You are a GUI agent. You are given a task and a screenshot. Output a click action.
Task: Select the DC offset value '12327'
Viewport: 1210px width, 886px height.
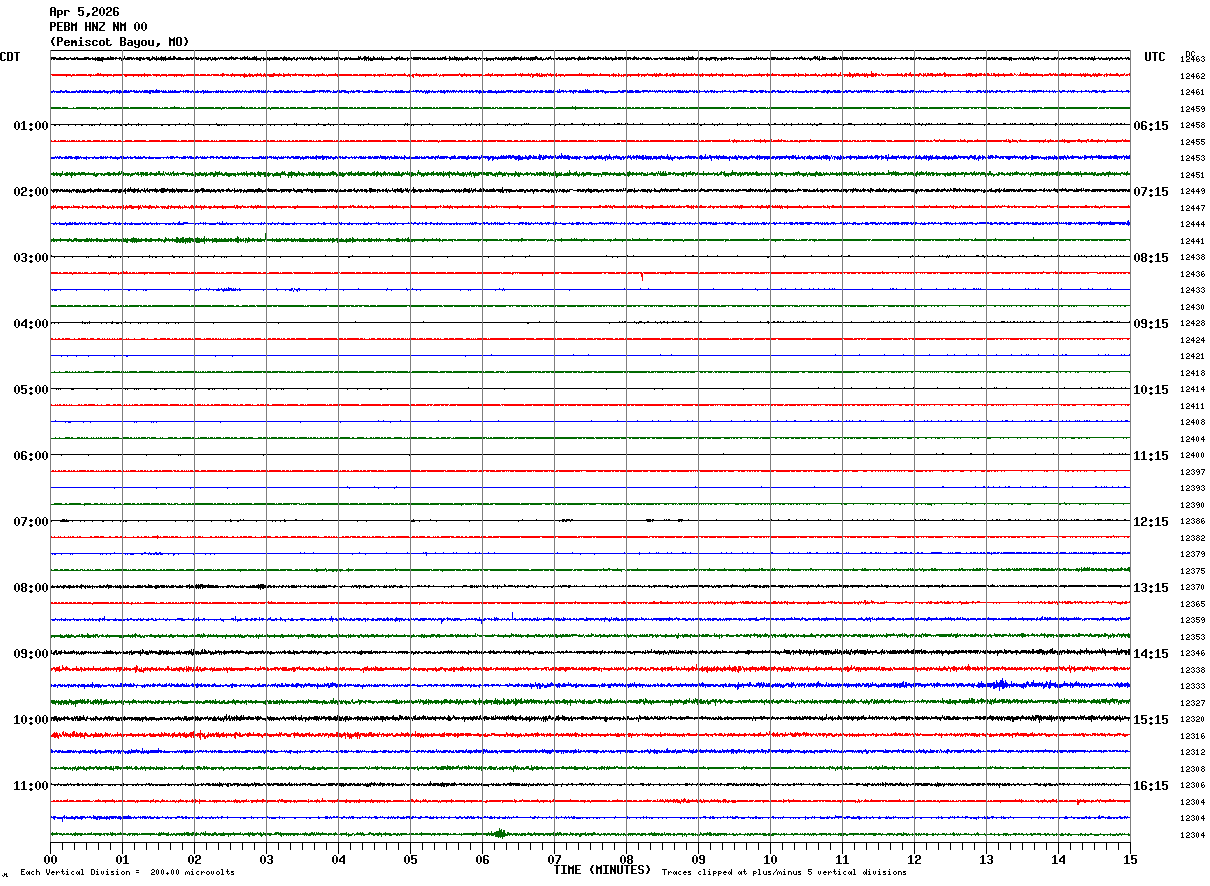pyautogui.click(x=1192, y=703)
